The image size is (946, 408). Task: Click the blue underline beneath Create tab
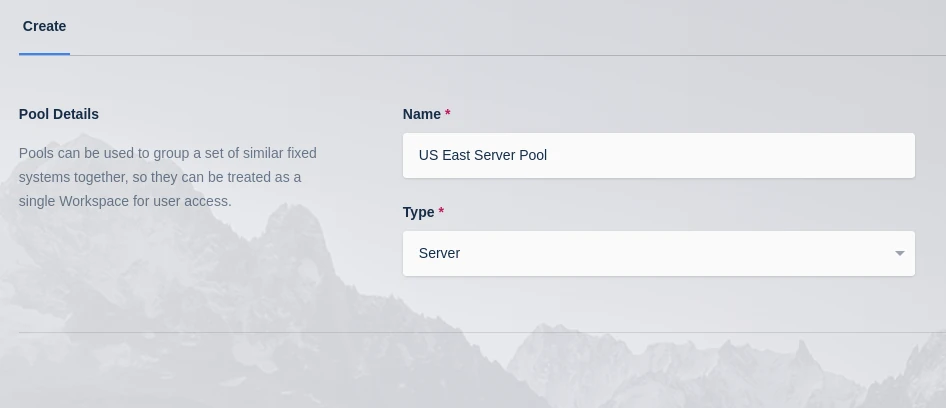point(44,54)
